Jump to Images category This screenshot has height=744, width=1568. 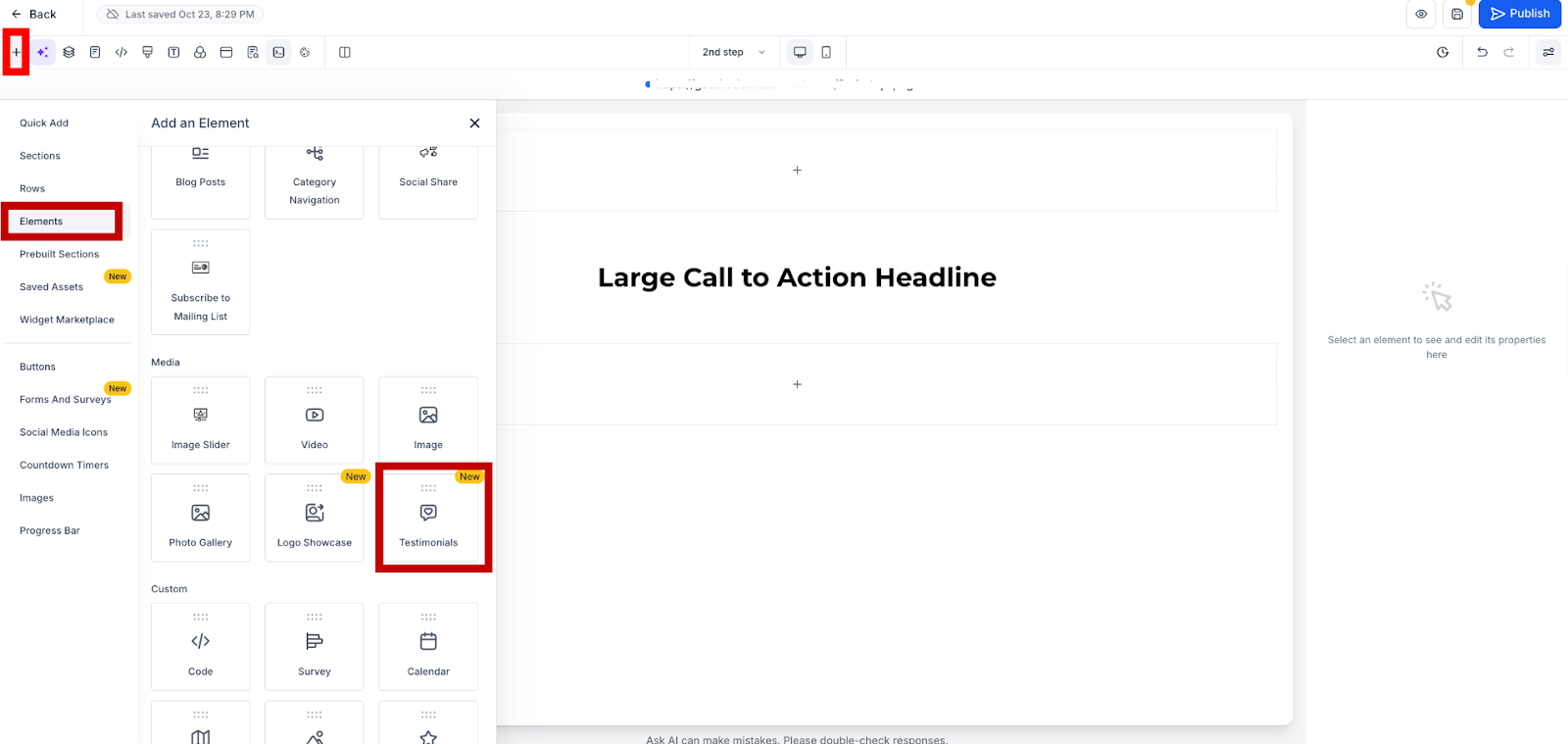pos(36,499)
